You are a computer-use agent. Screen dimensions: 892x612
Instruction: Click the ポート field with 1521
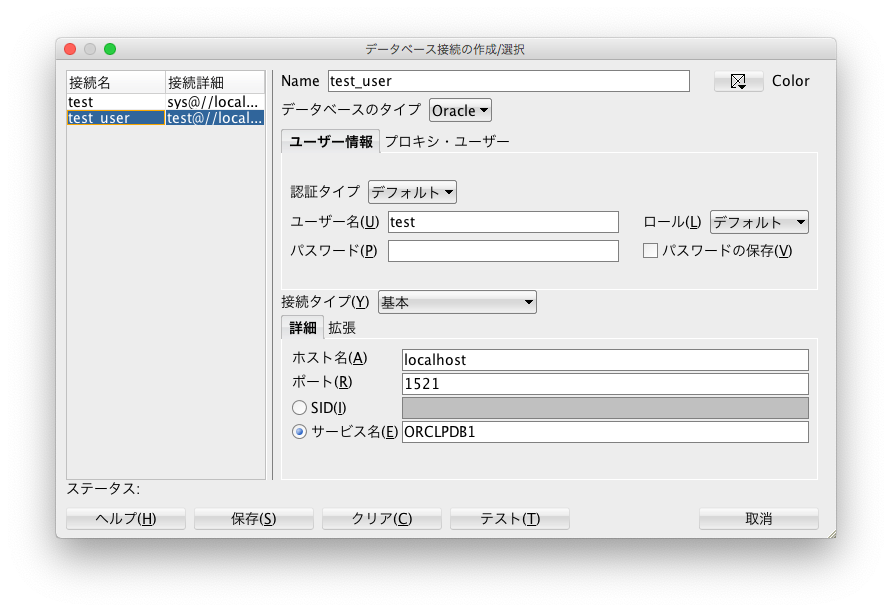(x=605, y=384)
